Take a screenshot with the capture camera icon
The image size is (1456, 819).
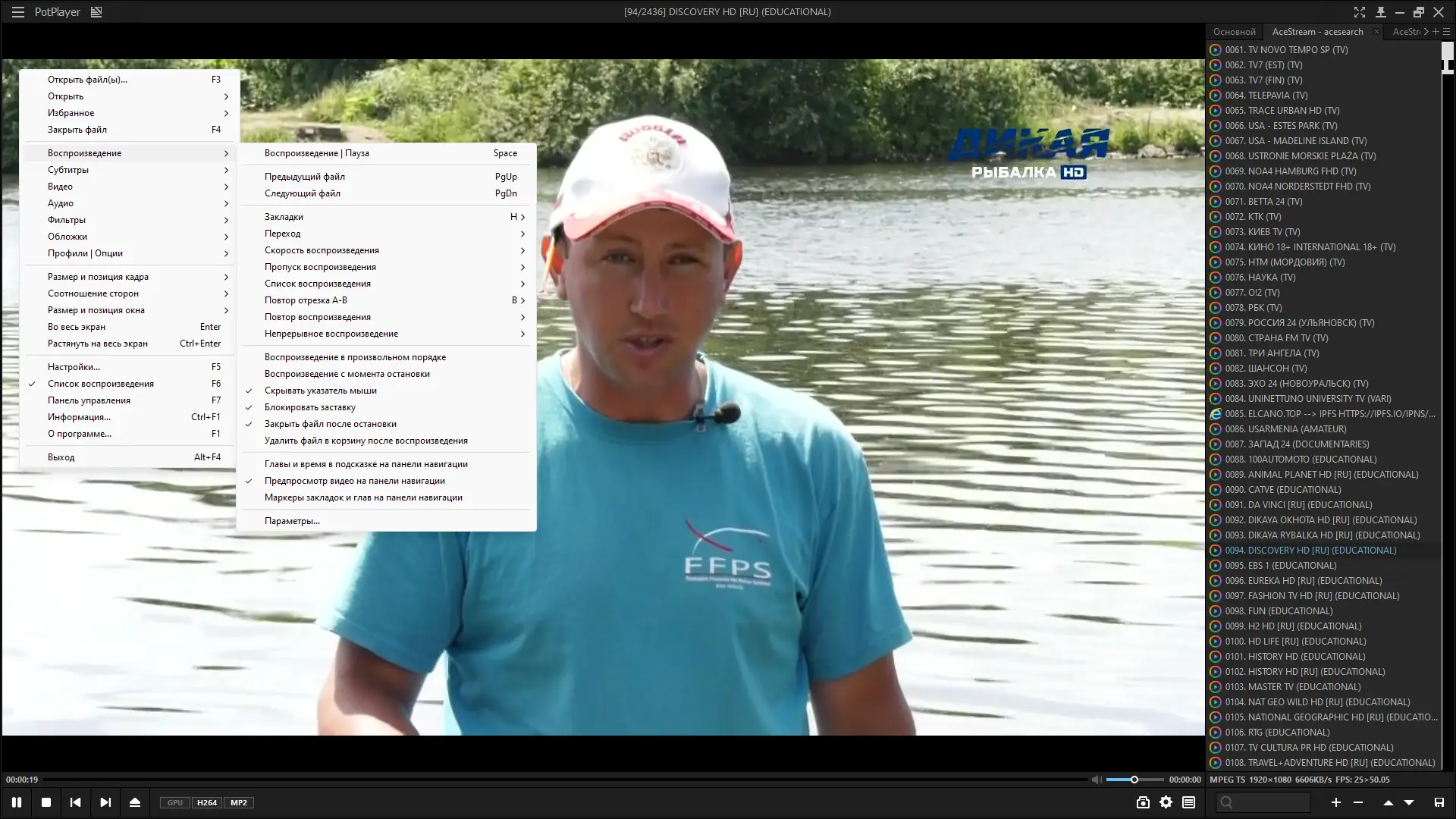coord(1143,802)
